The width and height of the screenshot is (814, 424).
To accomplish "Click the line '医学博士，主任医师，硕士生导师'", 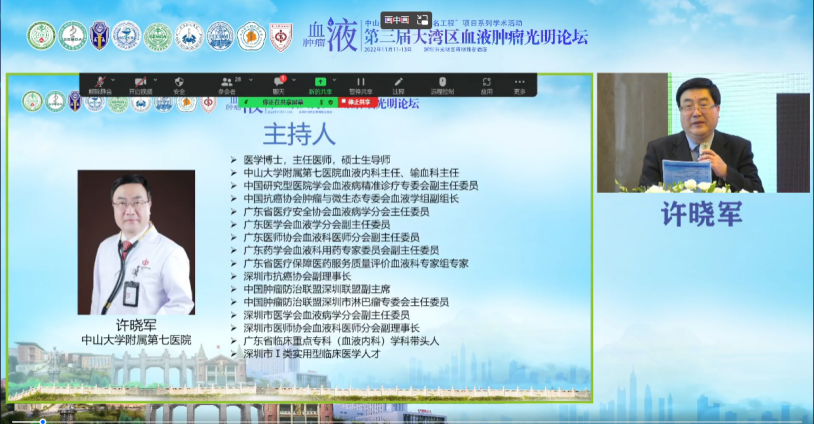I will (x=317, y=160).
